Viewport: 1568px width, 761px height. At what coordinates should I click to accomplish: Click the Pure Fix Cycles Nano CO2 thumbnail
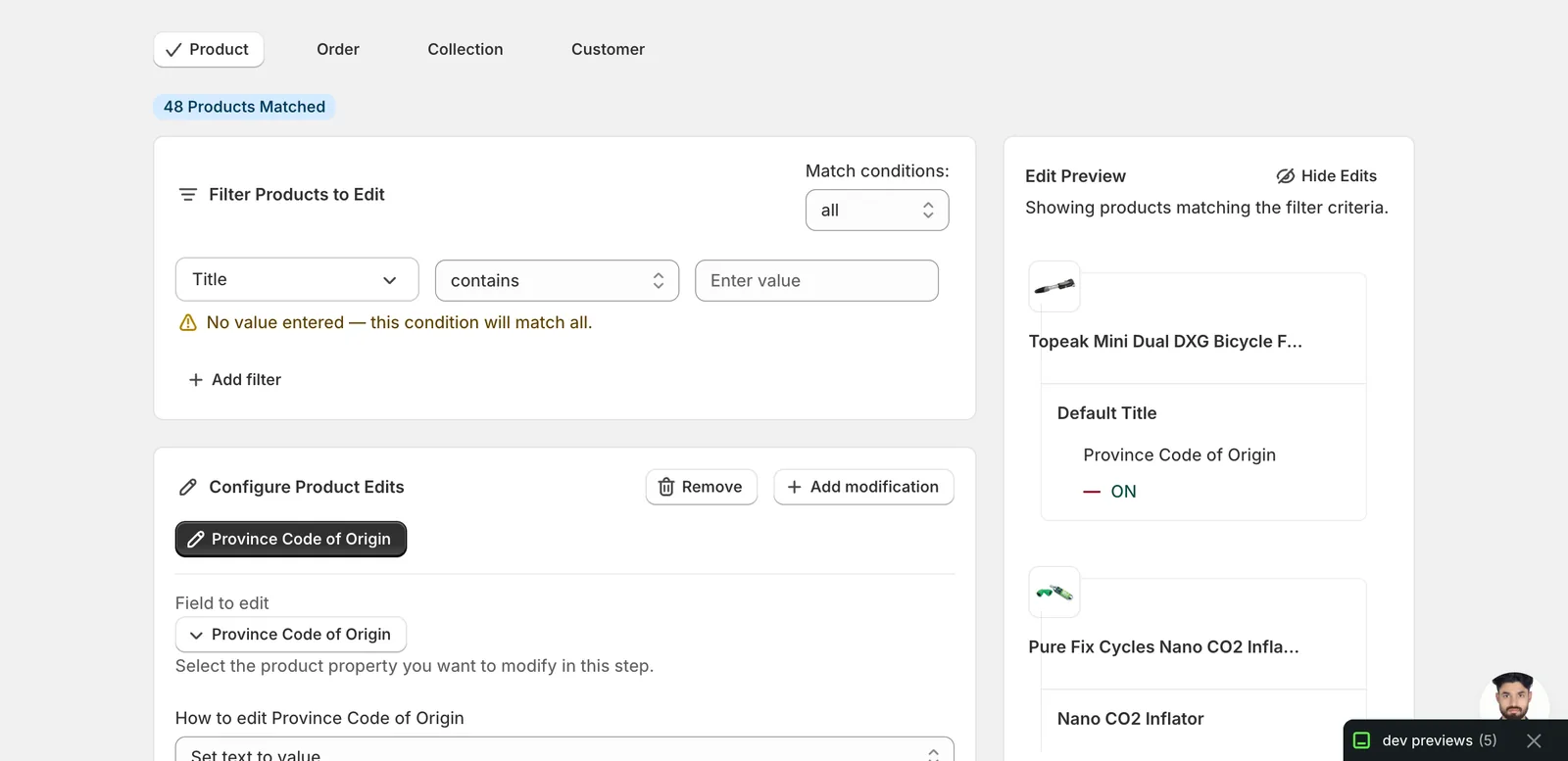tap(1054, 593)
